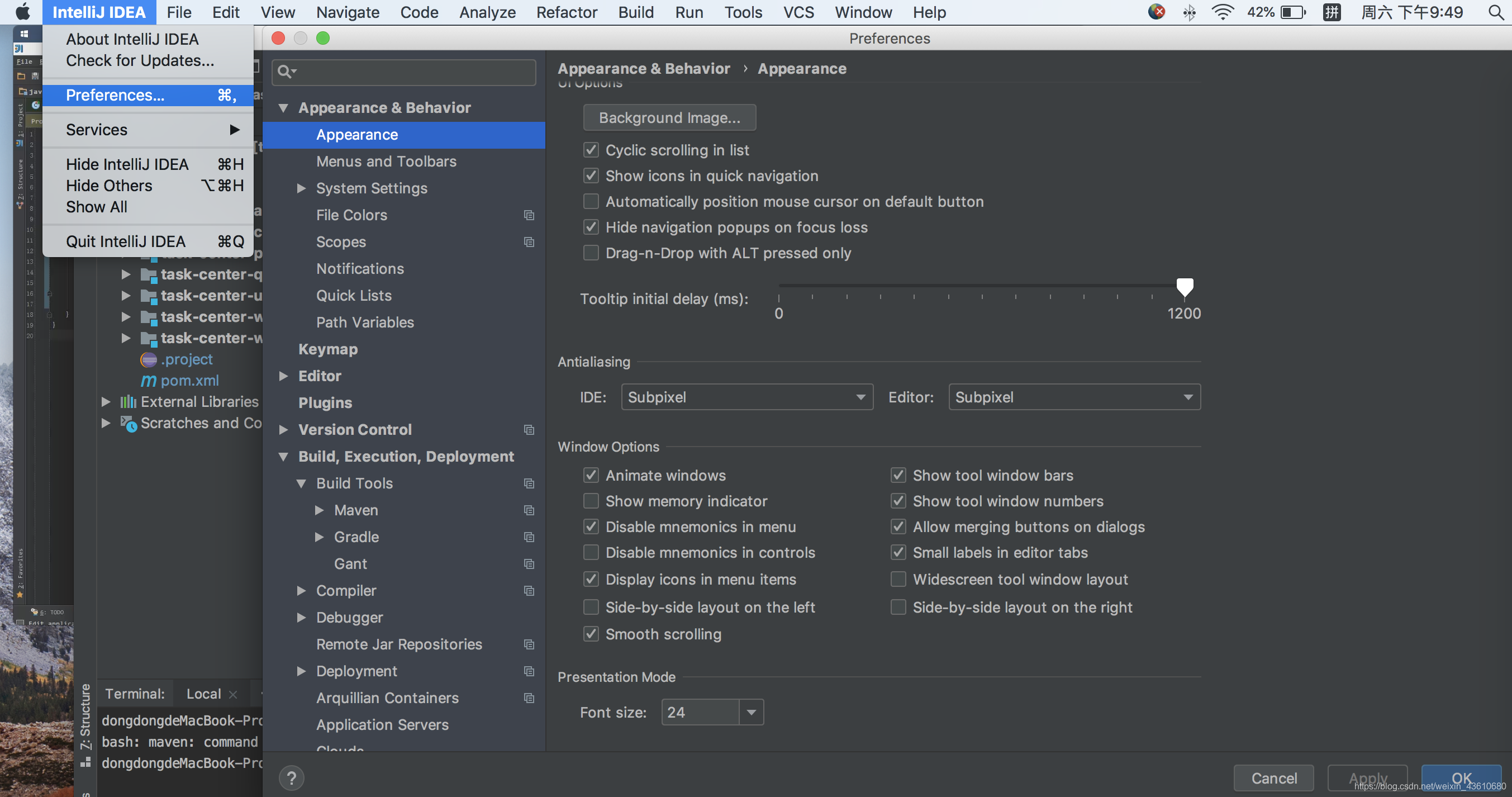Screen dimensions: 1512x797
Task: Click the help question mark button
Action: click(x=291, y=778)
